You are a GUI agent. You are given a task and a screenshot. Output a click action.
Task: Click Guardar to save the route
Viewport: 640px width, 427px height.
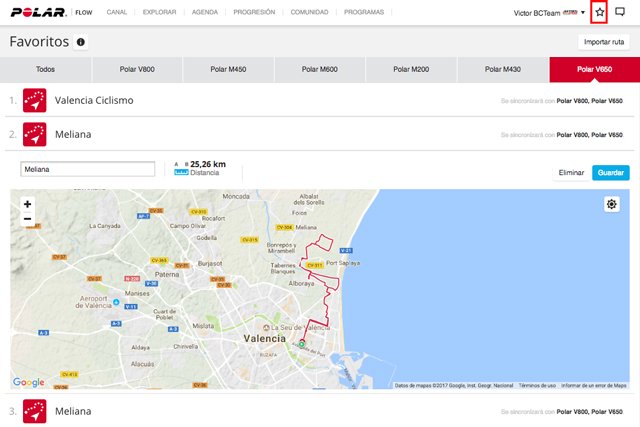611,173
